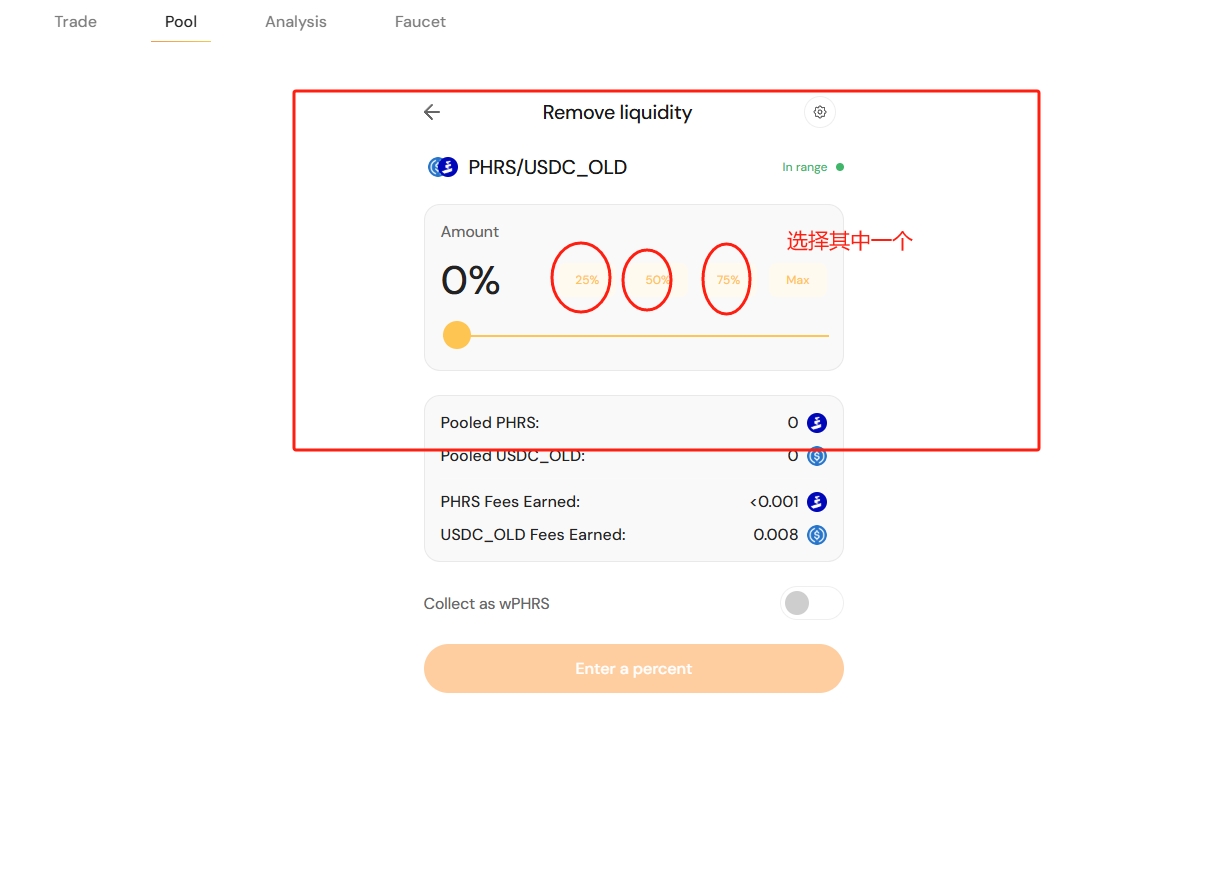Click the PHRS/USDC_OLD pair token icon
The image size is (1222, 875).
tap(442, 167)
